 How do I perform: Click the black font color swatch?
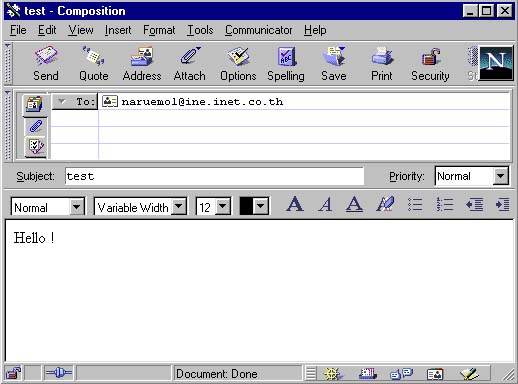247,206
